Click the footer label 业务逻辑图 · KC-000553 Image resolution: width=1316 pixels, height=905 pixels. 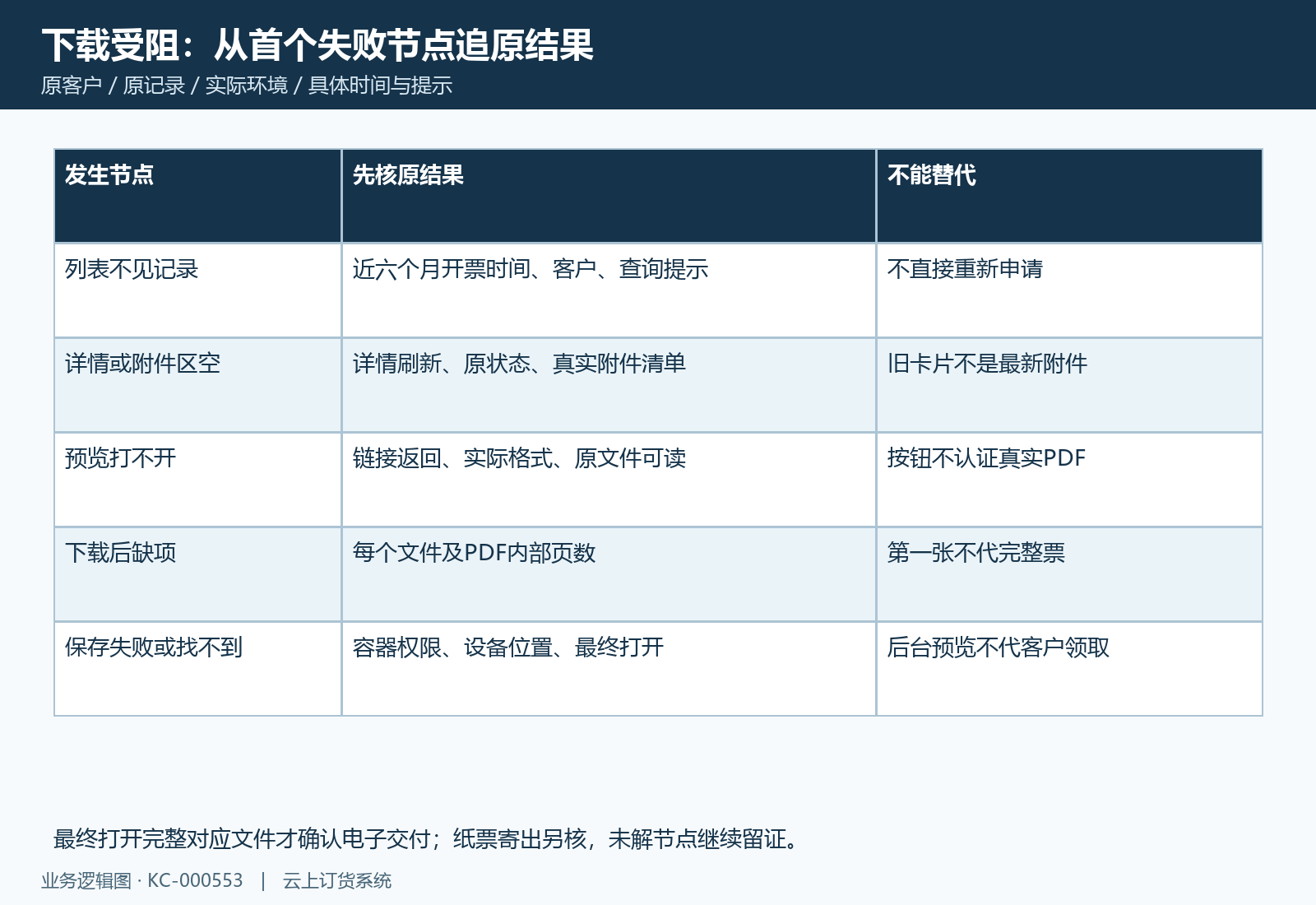pyautogui.click(x=142, y=880)
